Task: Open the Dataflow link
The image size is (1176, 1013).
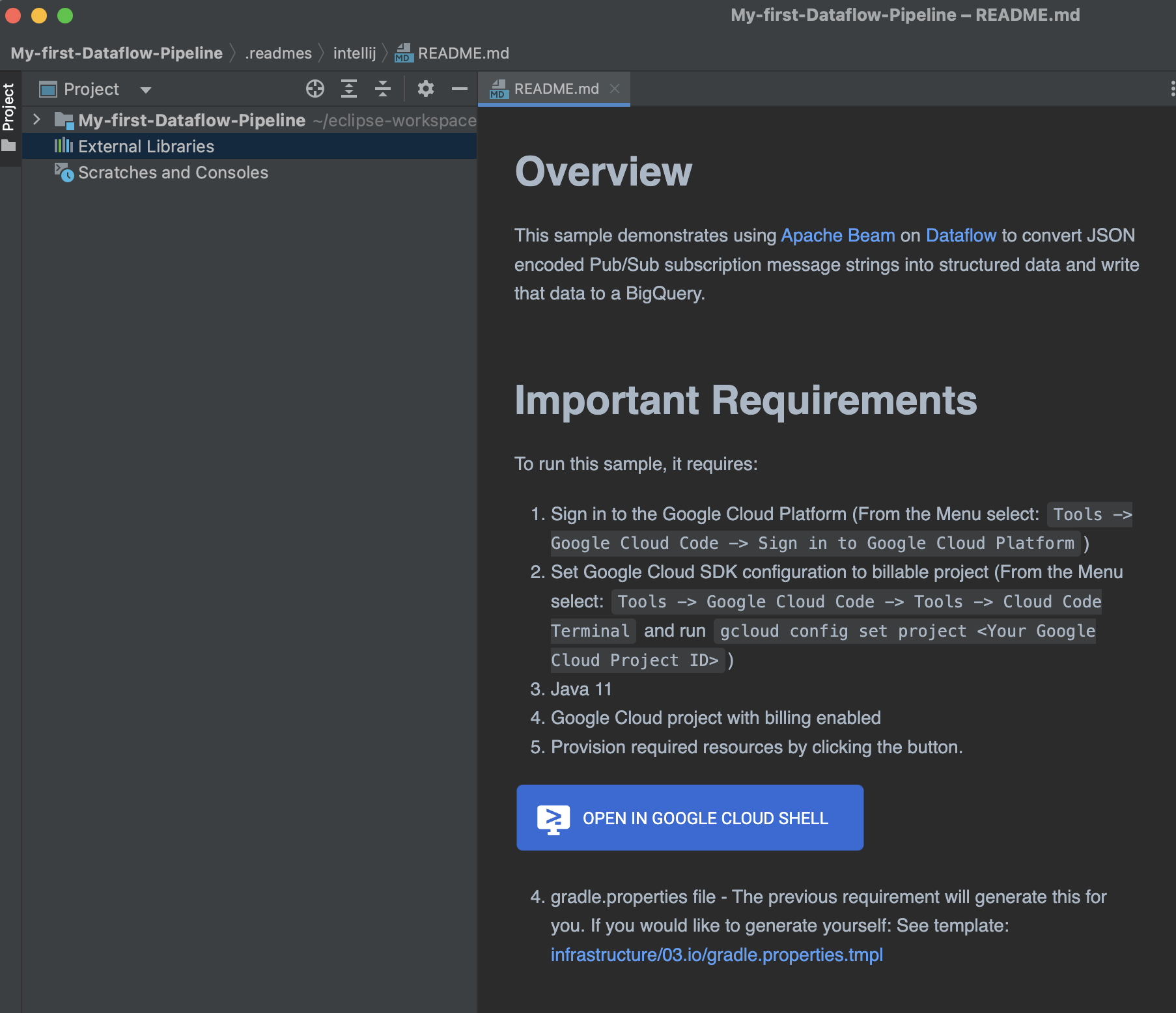Action: (x=960, y=235)
